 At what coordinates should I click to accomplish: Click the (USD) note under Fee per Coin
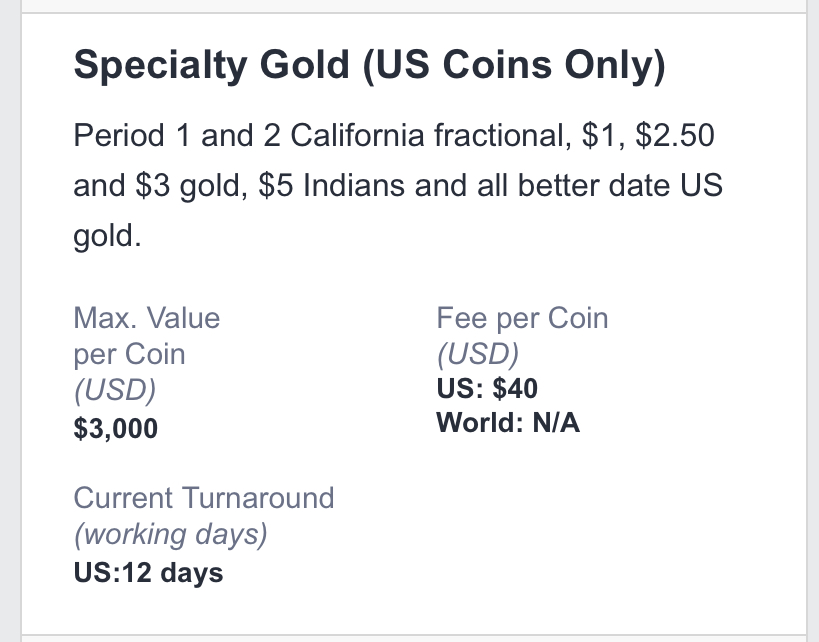click(x=478, y=354)
